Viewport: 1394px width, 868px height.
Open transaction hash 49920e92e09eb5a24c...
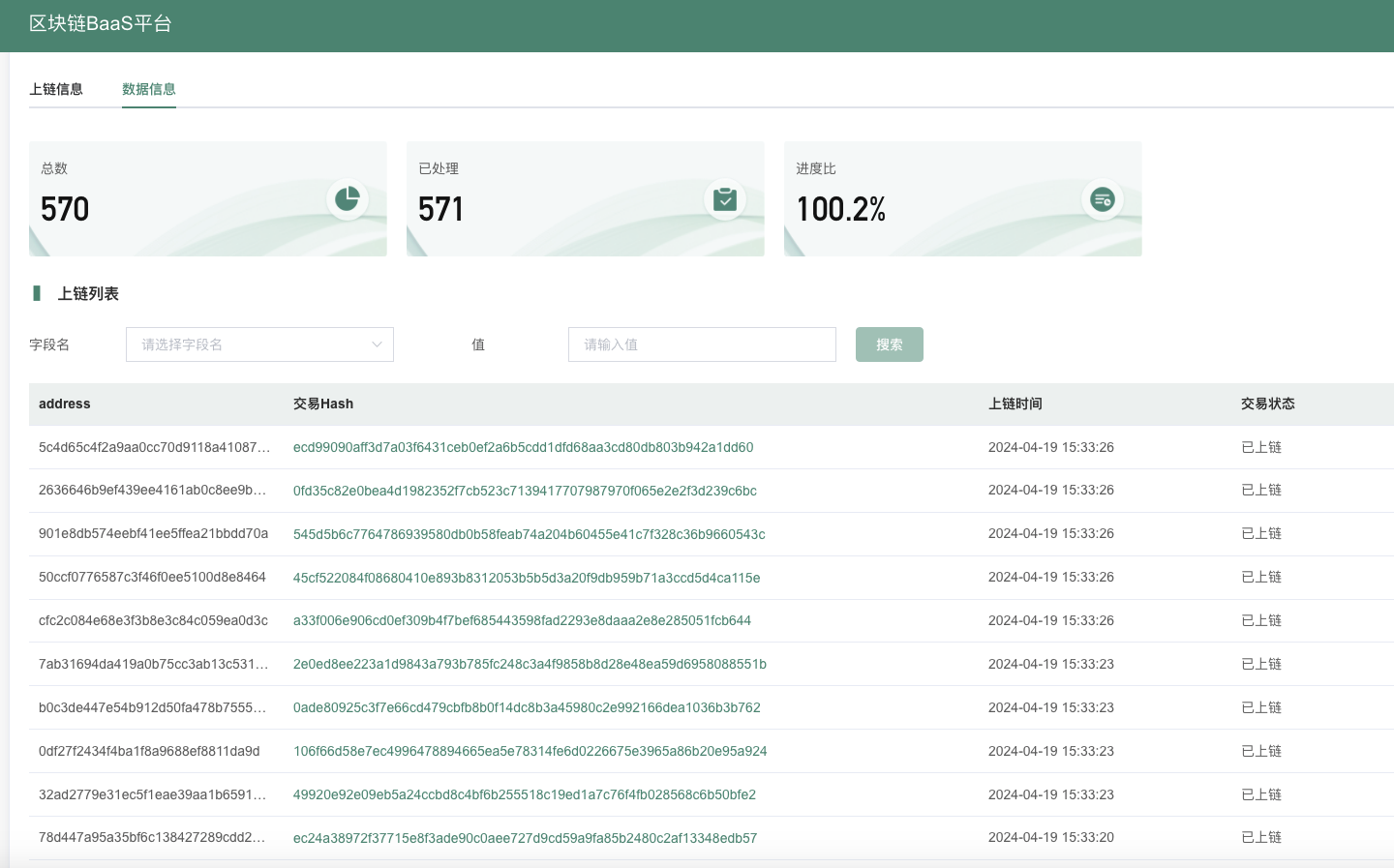click(525, 794)
